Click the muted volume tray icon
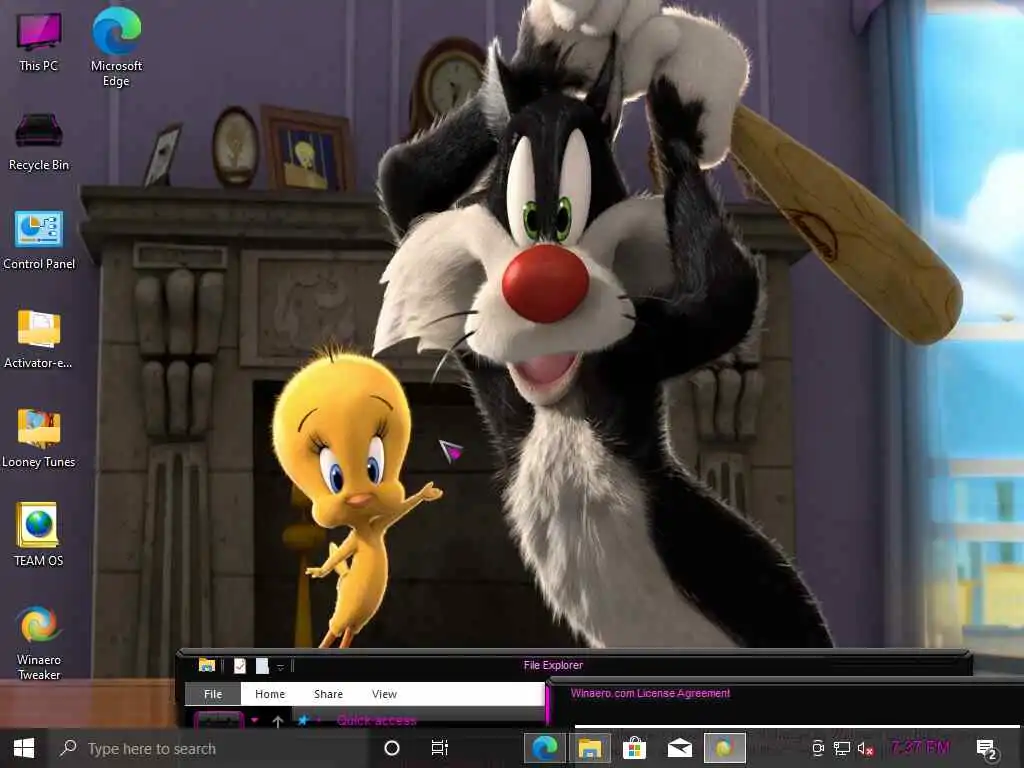This screenshot has width=1024, height=768. click(866, 749)
